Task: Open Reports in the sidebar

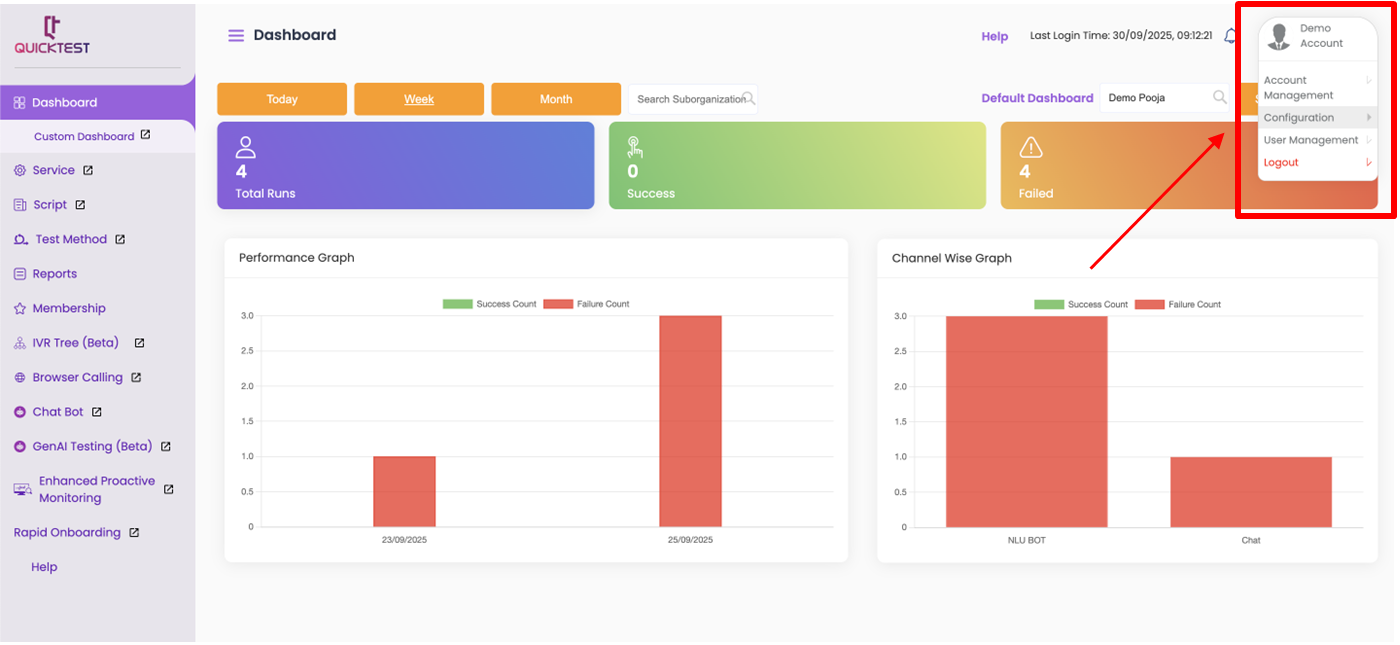Action: click(54, 274)
